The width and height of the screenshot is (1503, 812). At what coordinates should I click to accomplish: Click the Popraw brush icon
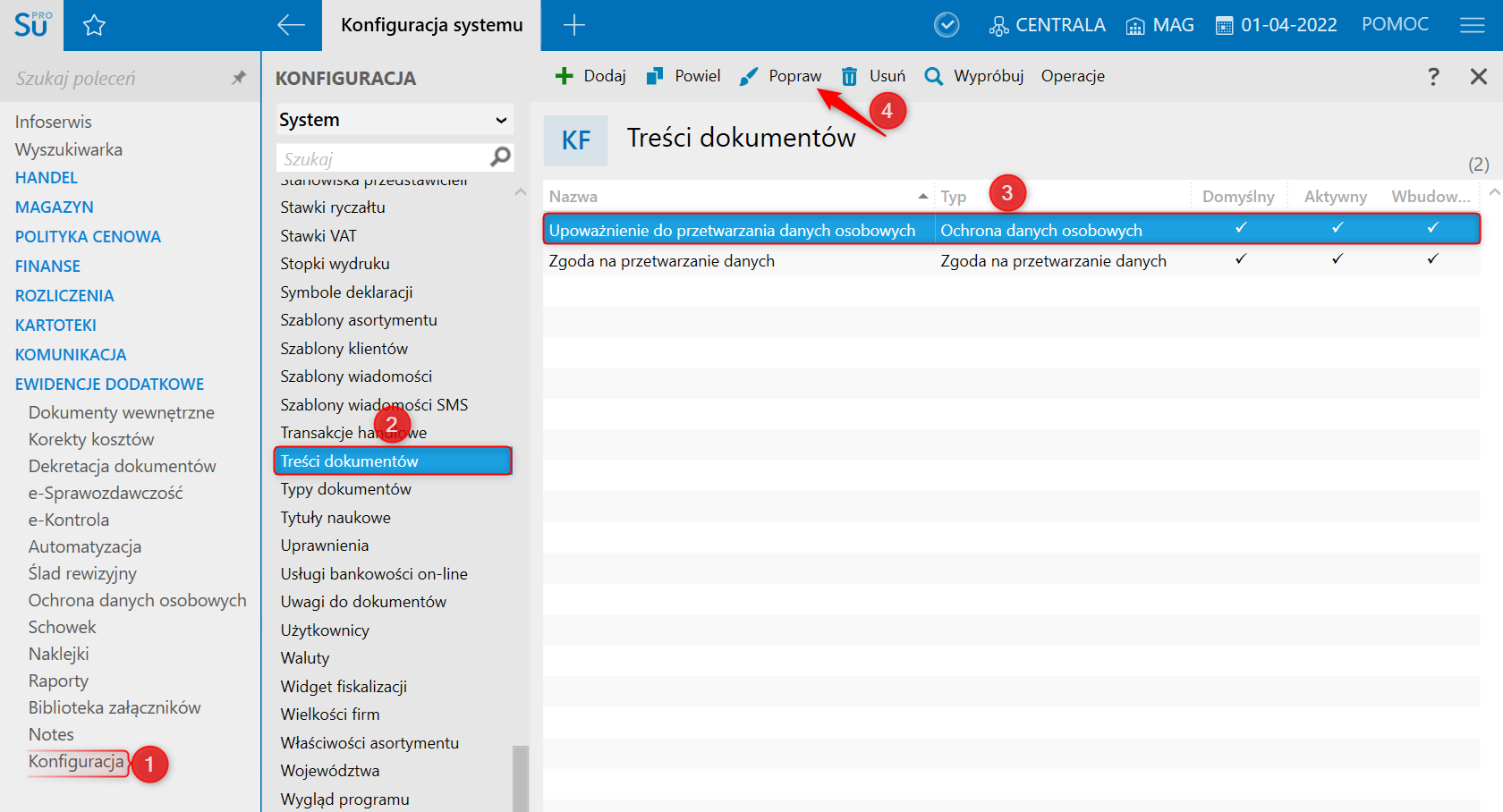coord(749,76)
